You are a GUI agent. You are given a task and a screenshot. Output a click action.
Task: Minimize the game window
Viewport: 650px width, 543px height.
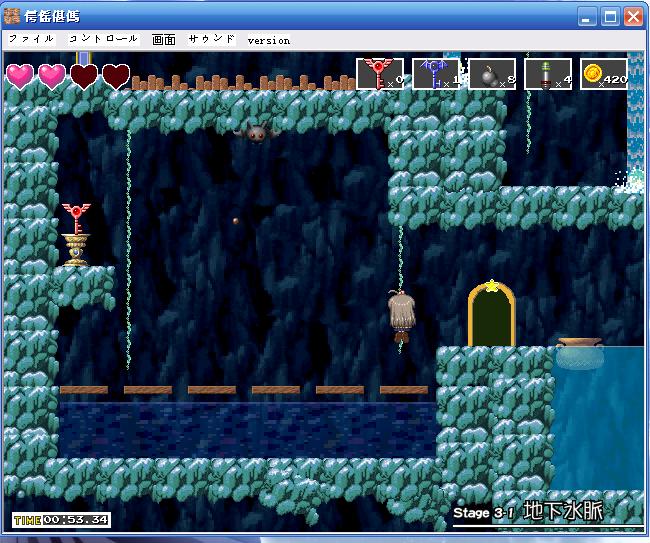click(x=587, y=17)
